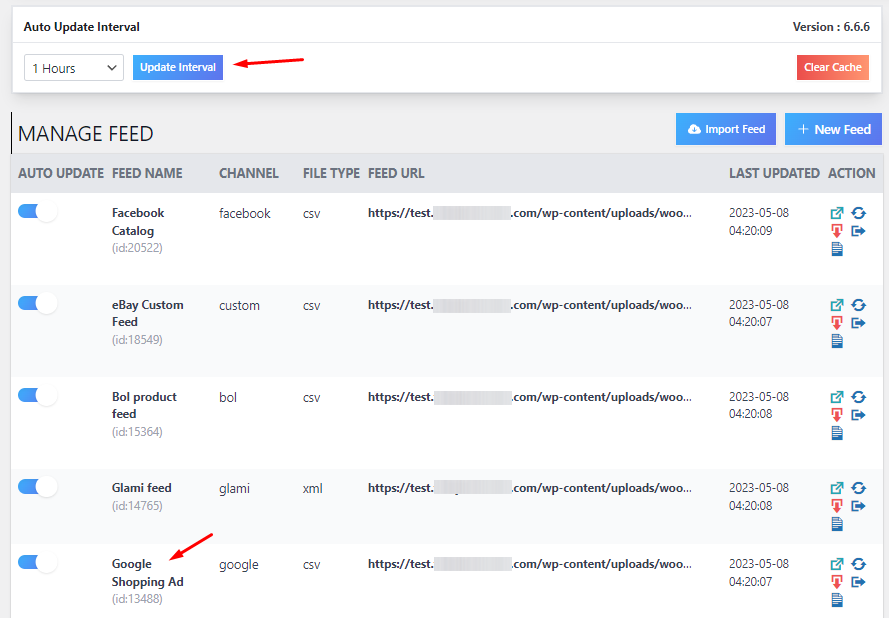Download the Facebook Catalog feed file
Screen dimensions: 889x618
[x=837, y=231]
